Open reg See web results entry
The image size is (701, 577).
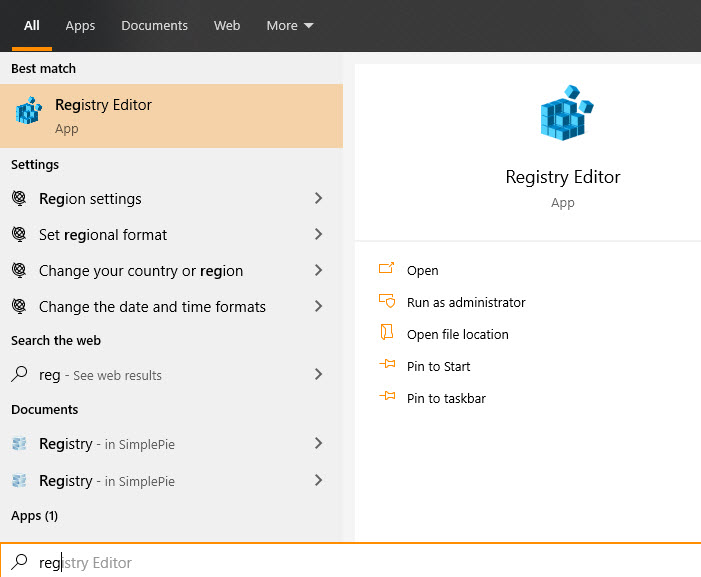pos(171,375)
